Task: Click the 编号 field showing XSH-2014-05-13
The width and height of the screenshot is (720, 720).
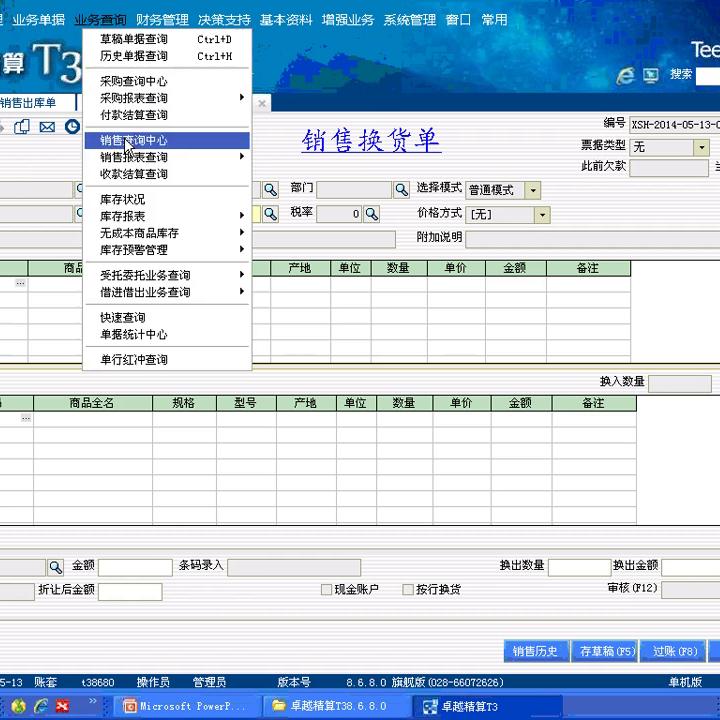Action: tap(675, 124)
